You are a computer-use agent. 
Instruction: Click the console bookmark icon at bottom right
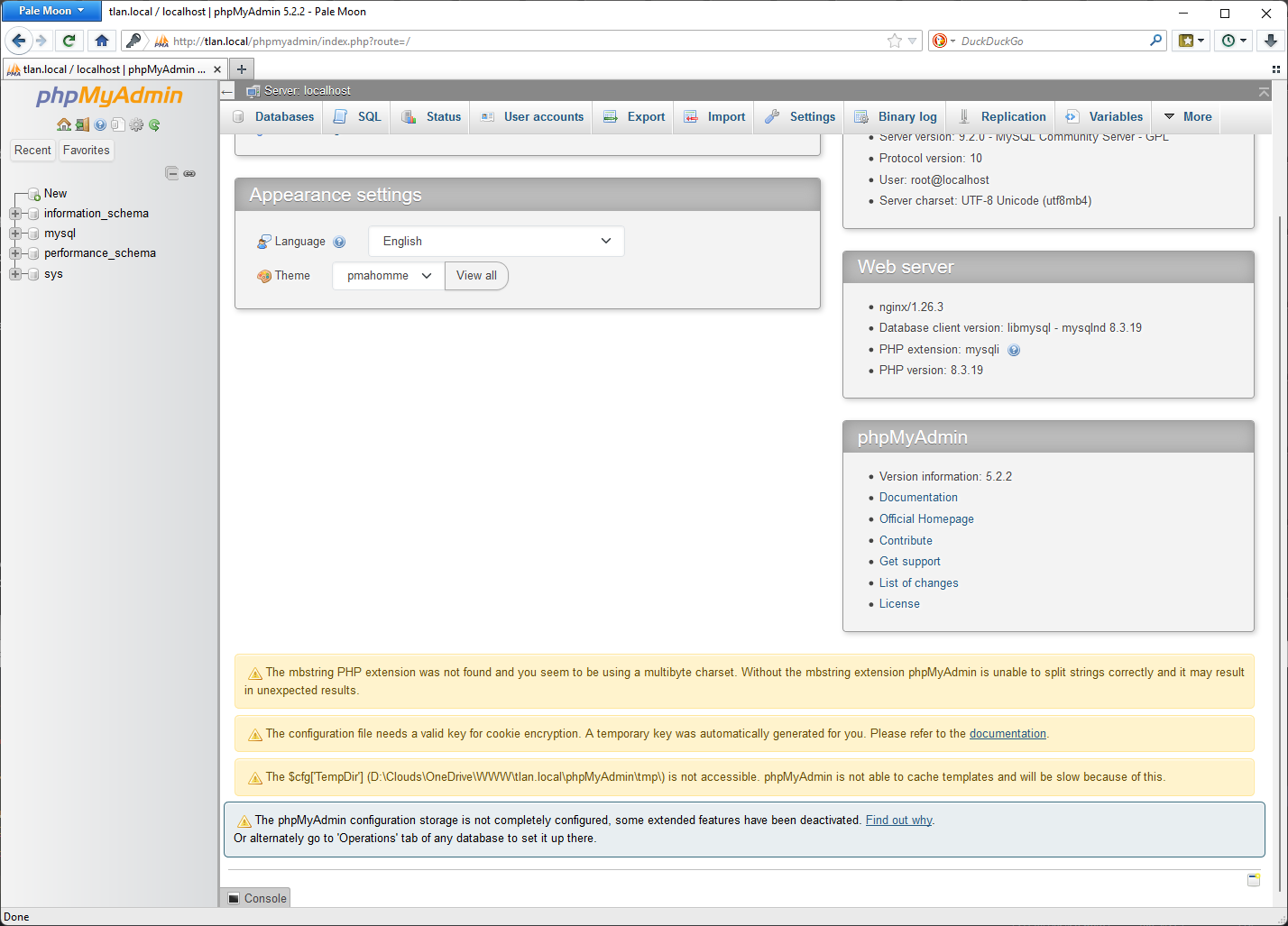(1254, 879)
